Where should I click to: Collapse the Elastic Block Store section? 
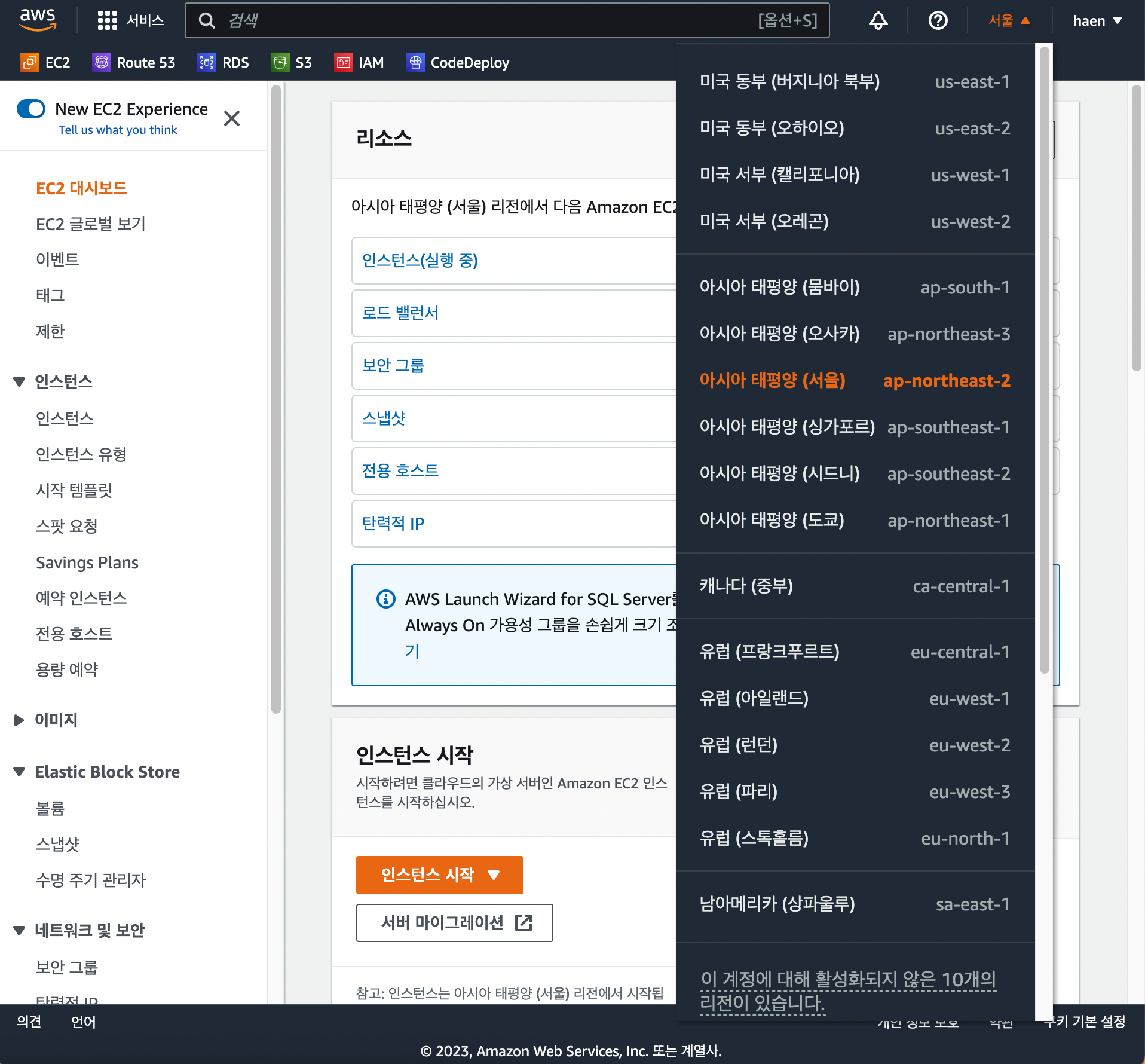19,772
